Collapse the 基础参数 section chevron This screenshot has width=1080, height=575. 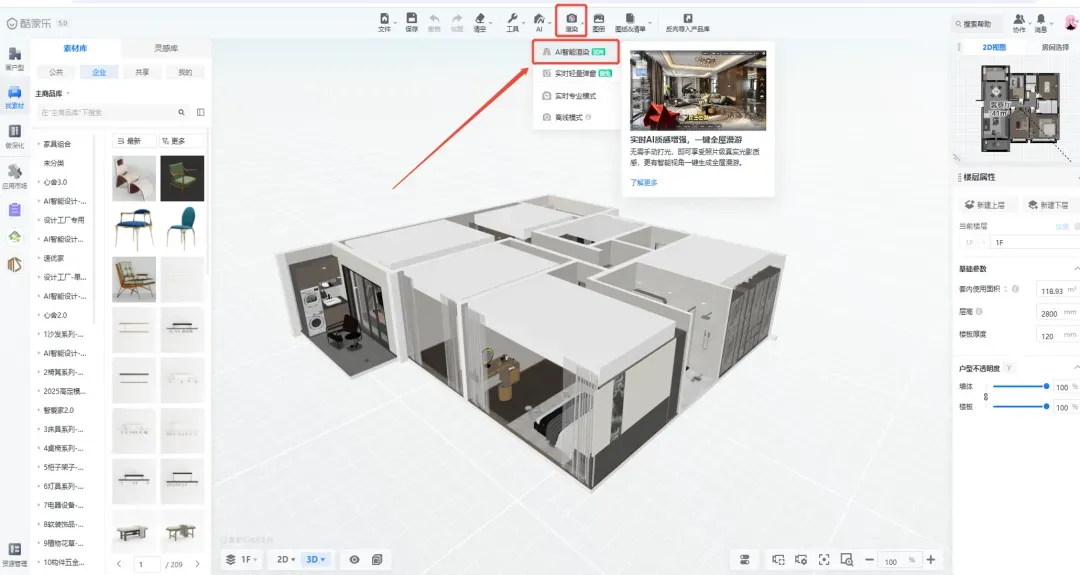[1076, 269]
